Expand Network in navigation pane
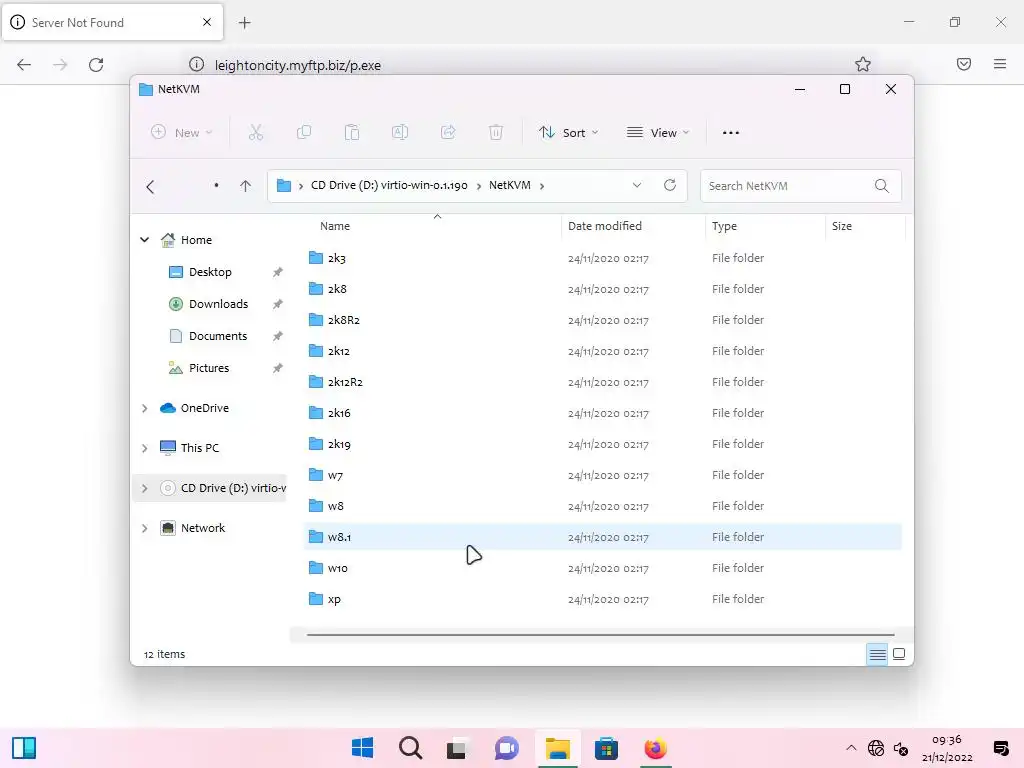Viewport: 1024px width, 768px height. (144, 528)
